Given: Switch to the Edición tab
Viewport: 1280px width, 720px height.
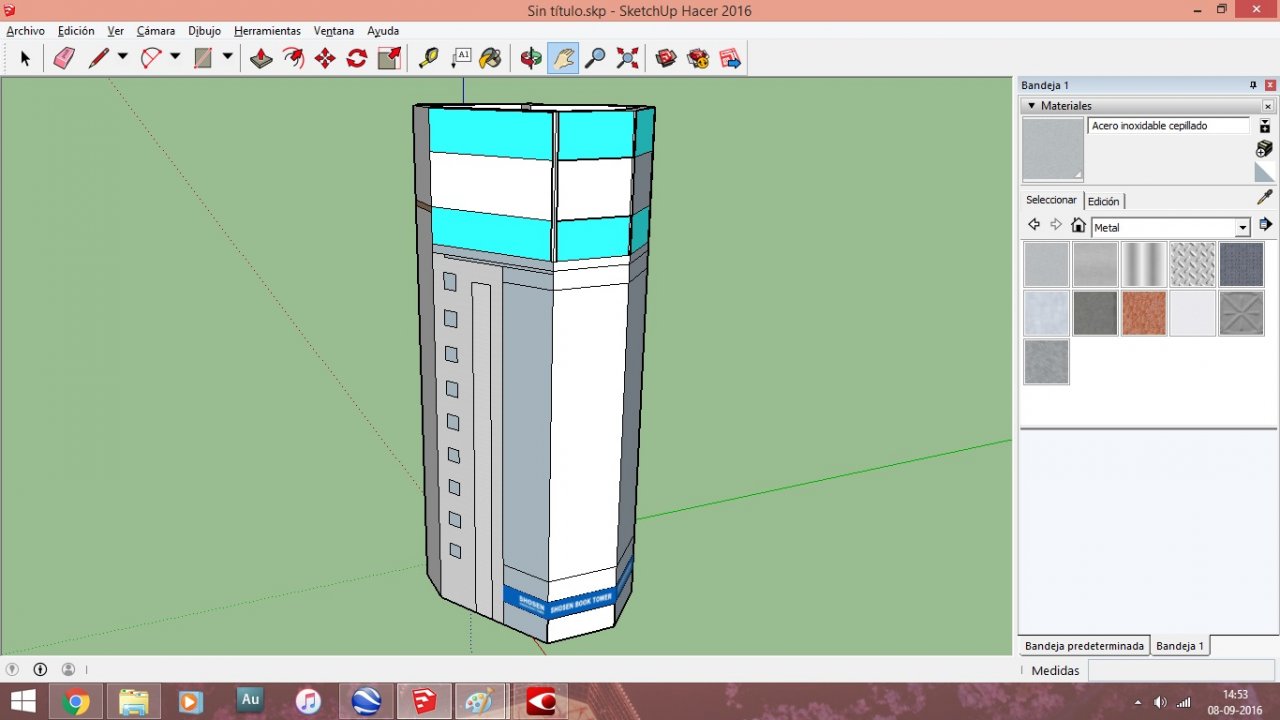Looking at the screenshot, I should (1104, 201).
